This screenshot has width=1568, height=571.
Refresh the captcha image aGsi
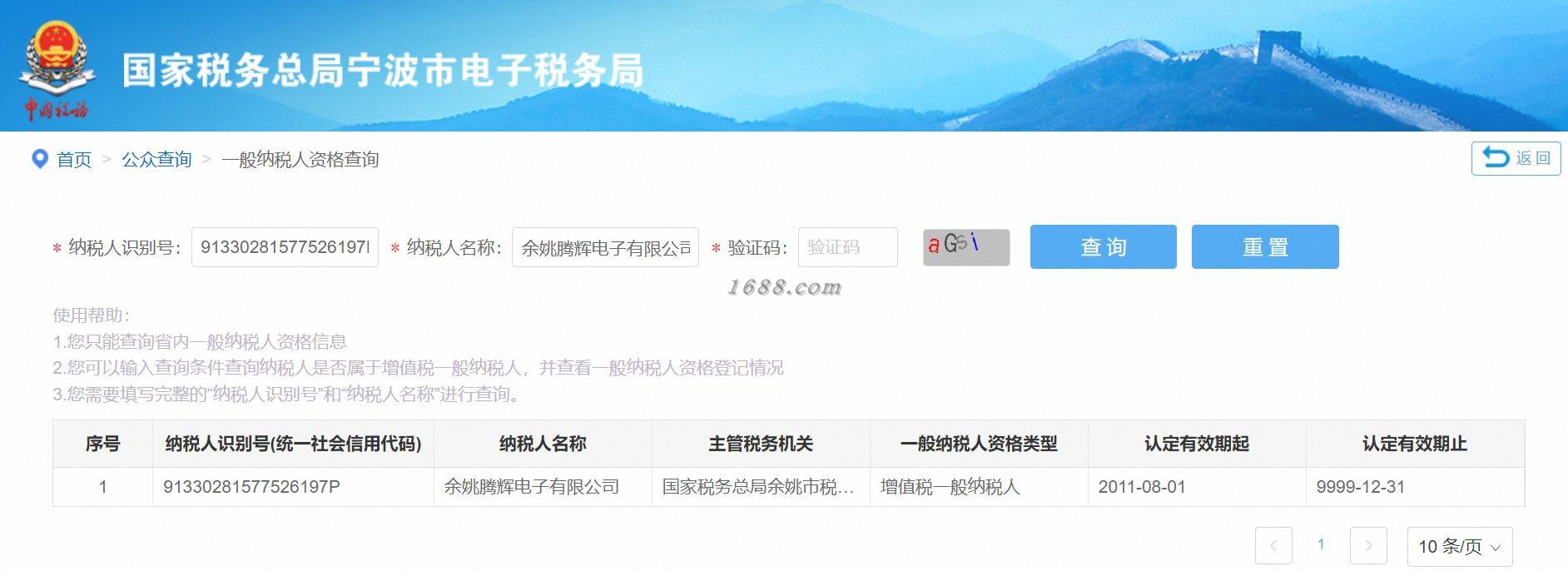966,247
